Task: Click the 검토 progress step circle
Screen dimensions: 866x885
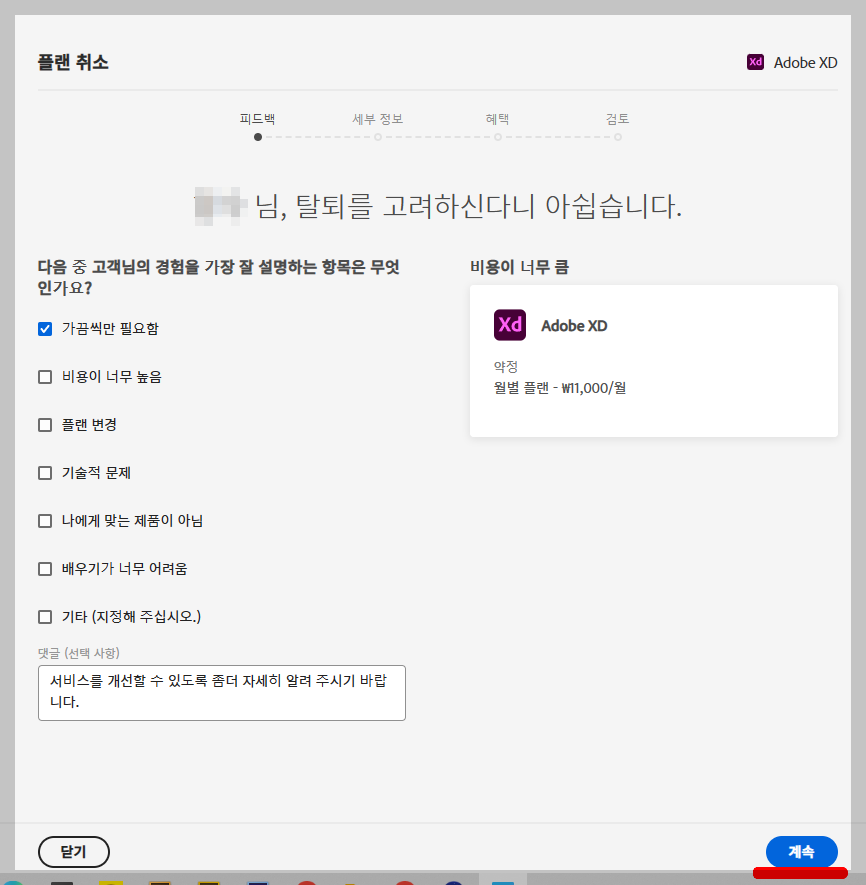Action: point(618,137)
